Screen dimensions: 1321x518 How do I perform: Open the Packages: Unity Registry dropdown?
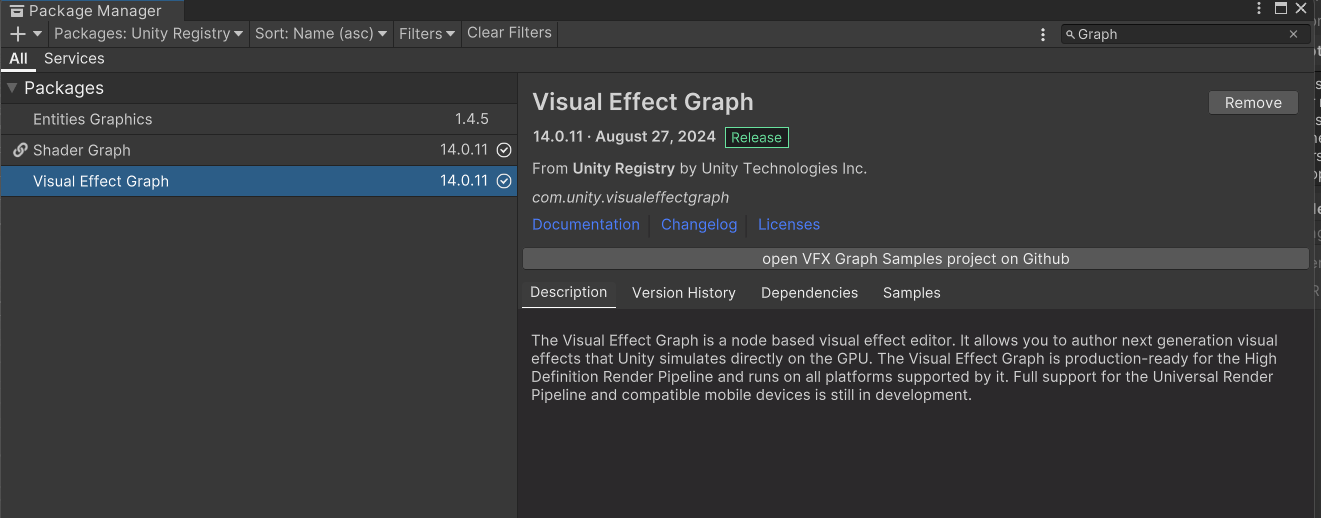(149, 33)
